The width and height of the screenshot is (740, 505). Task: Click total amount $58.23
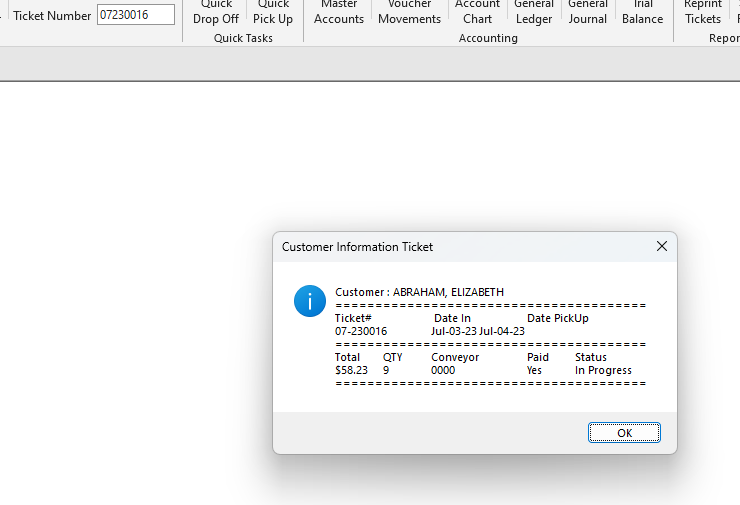[351, 370]
